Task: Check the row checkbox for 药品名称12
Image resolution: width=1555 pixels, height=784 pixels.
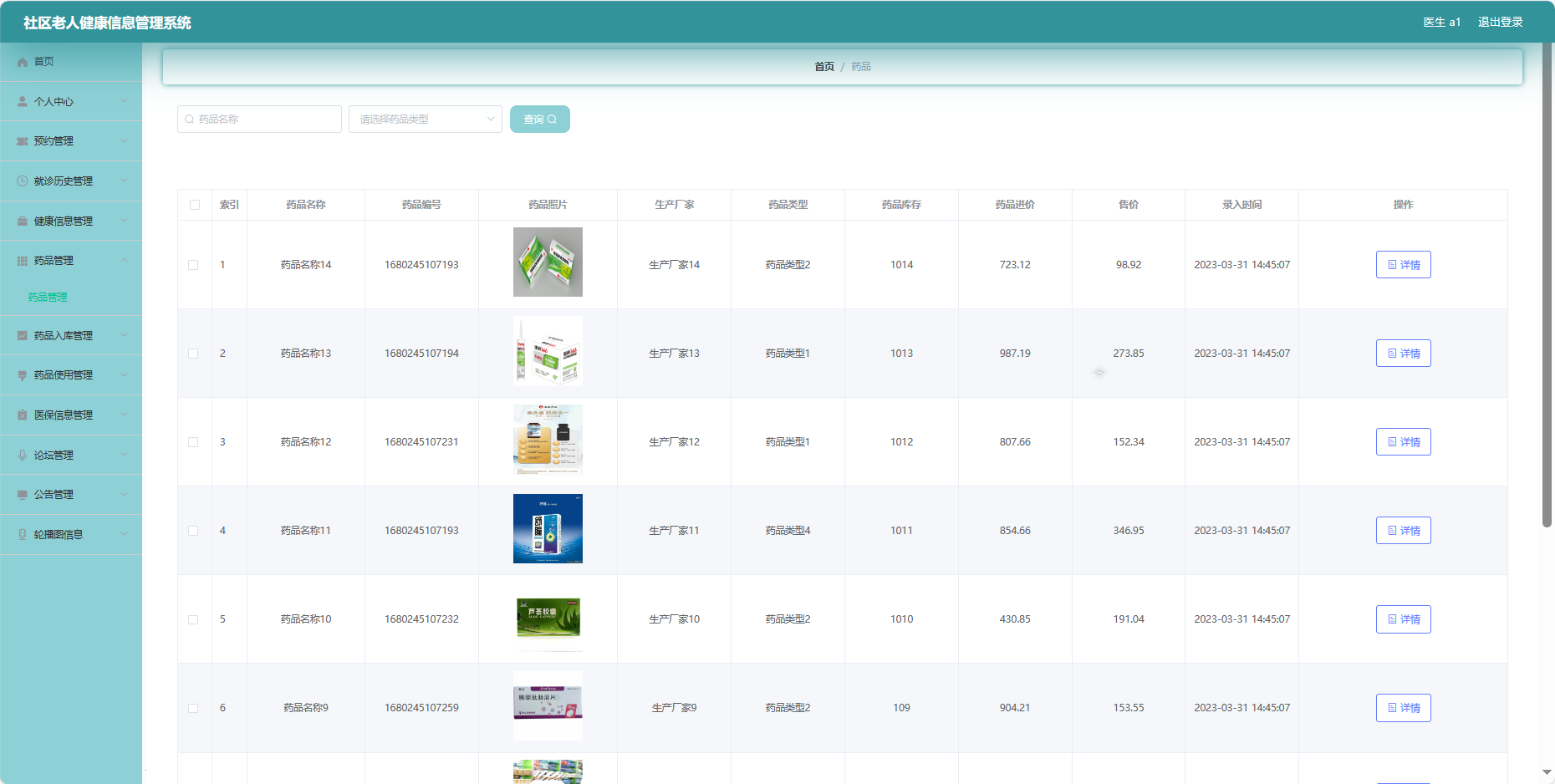Action: 193,442
